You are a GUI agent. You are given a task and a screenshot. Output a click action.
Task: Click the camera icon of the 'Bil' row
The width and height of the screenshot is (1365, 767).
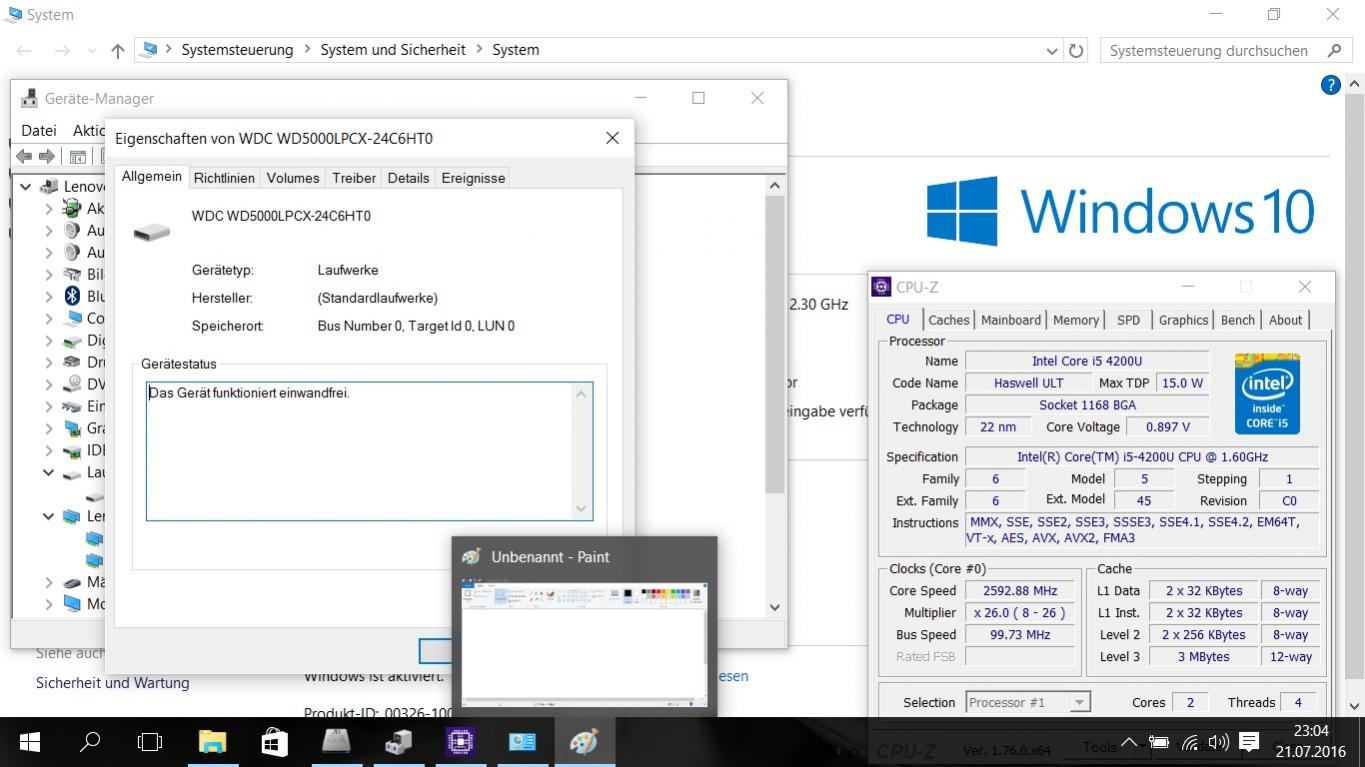(72, 274)
